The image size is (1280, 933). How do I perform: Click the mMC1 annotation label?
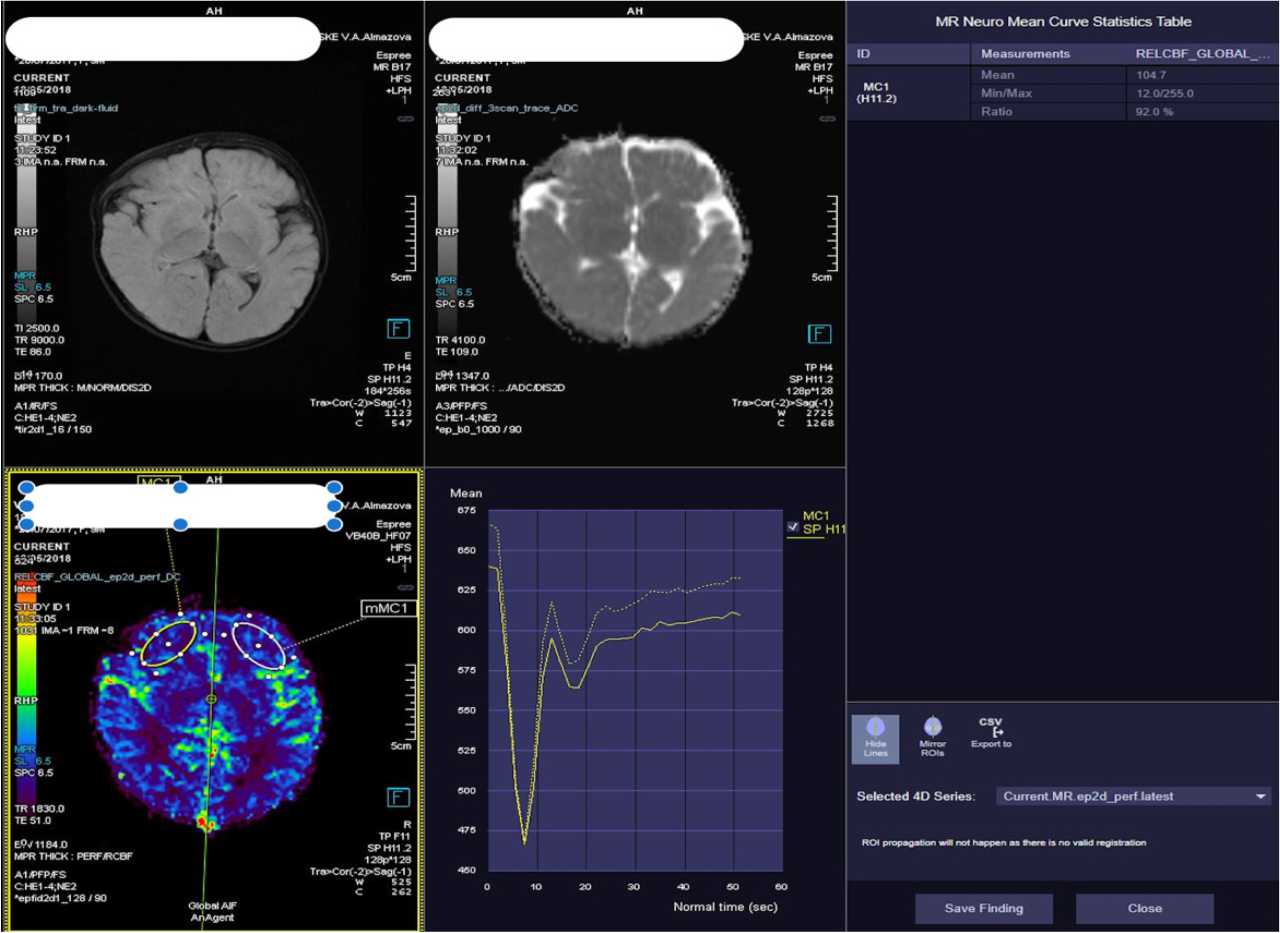pyautogui.click(x=388, y=608)
